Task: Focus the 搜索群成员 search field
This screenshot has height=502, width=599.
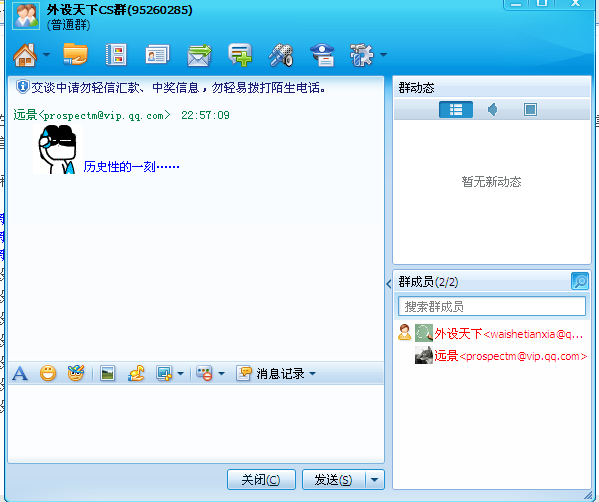Action: tap(492, 306)
